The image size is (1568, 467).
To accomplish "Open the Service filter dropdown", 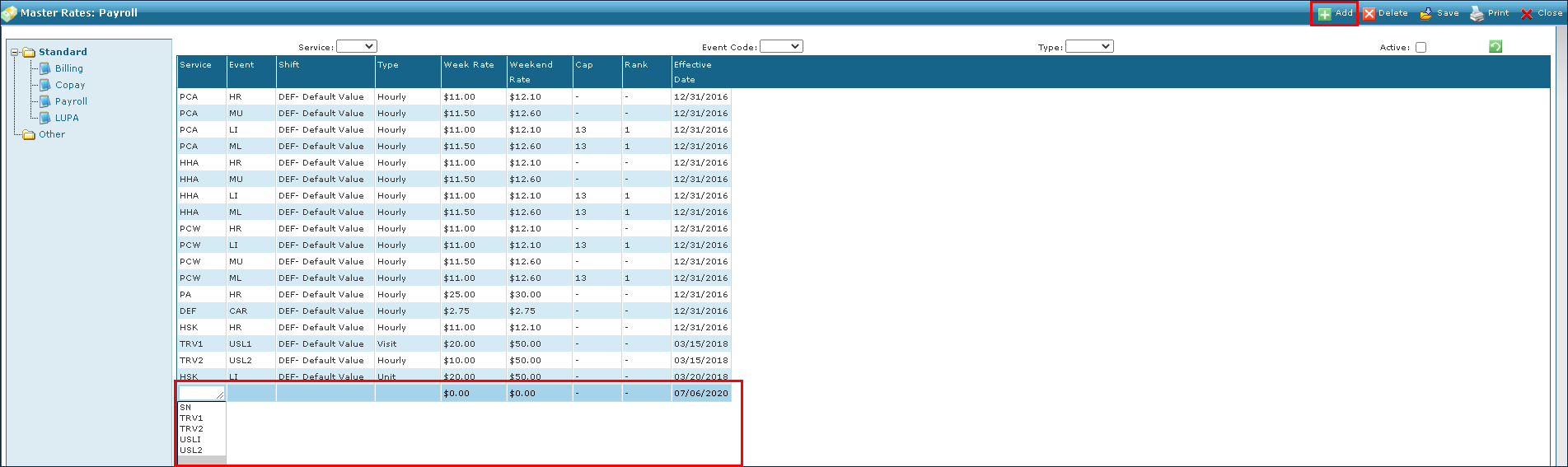I will pyautogui.click(x=357, y=47).
